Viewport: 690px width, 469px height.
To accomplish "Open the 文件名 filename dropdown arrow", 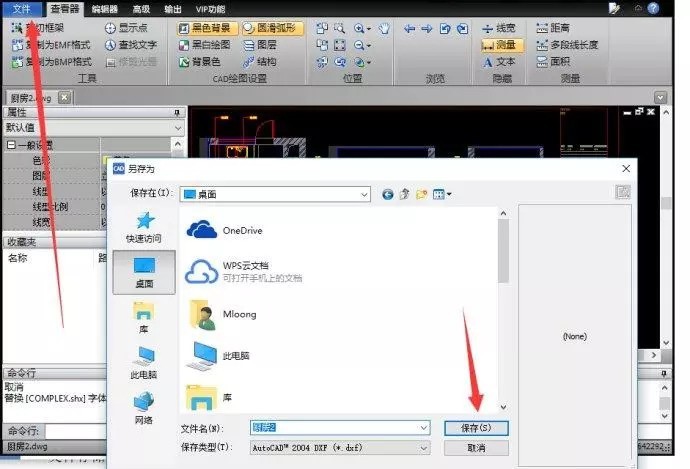I will pos(423,428).
